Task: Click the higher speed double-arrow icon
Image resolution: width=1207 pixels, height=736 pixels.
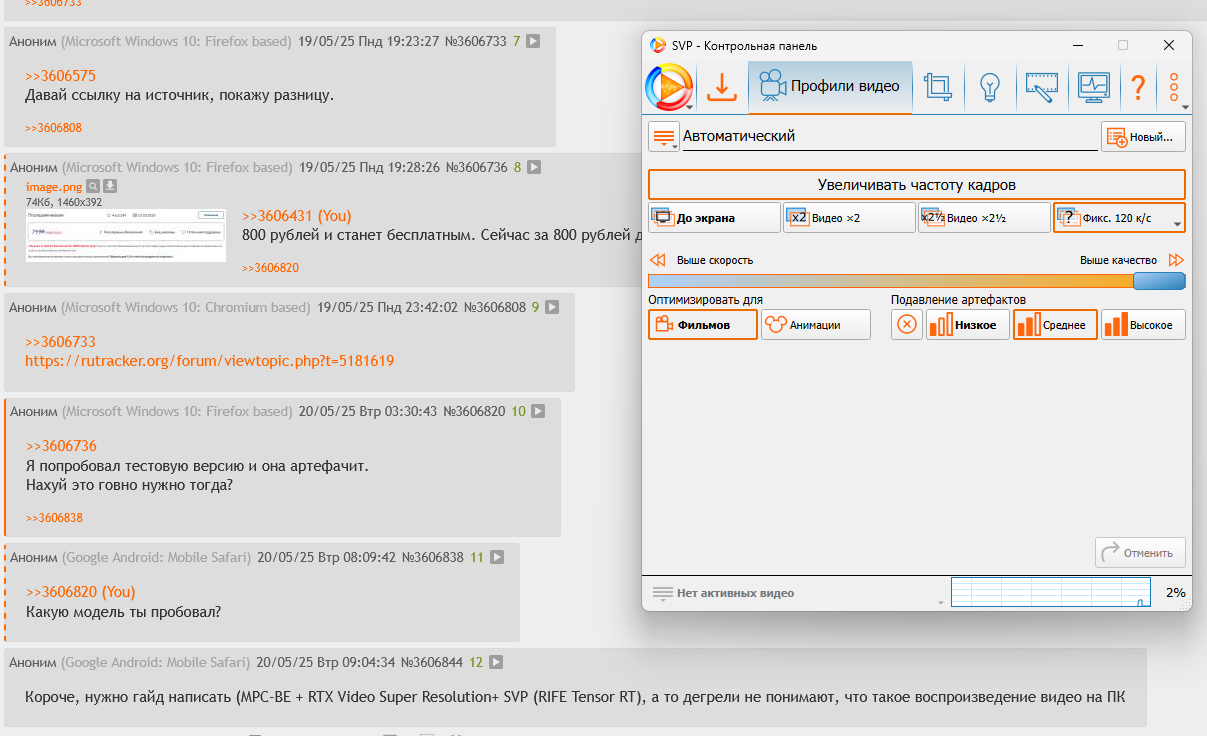Action: [x=657, y=260]
